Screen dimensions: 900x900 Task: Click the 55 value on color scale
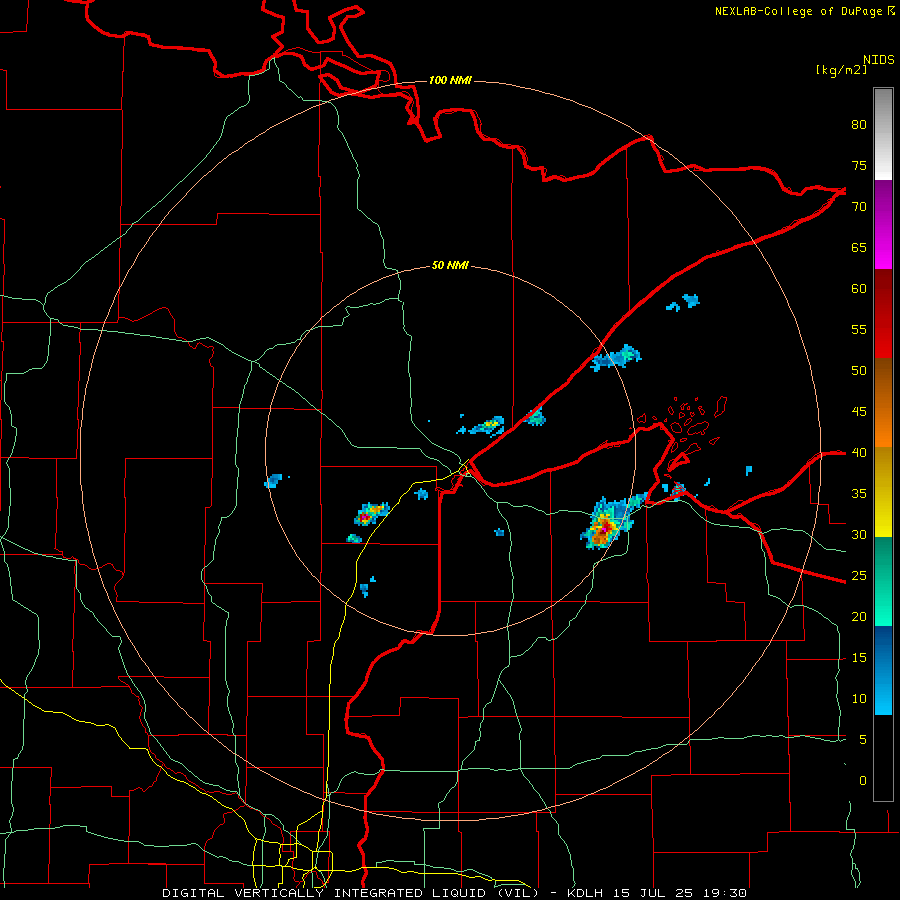tap(859, 329)
